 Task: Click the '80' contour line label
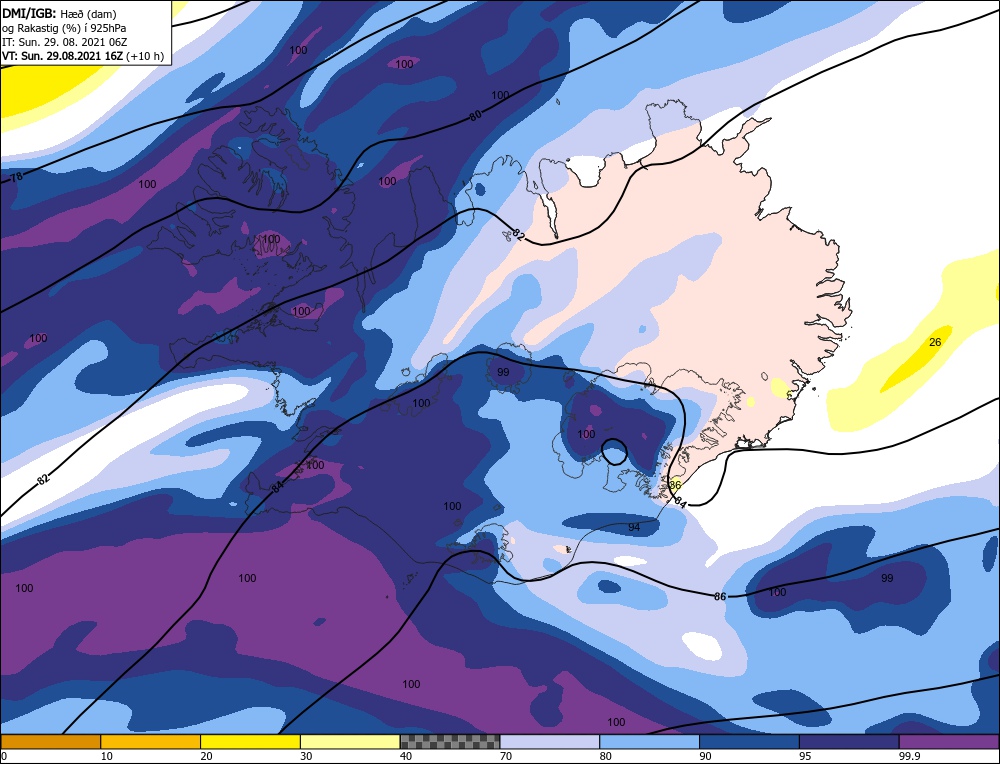[x=475, y=115]
